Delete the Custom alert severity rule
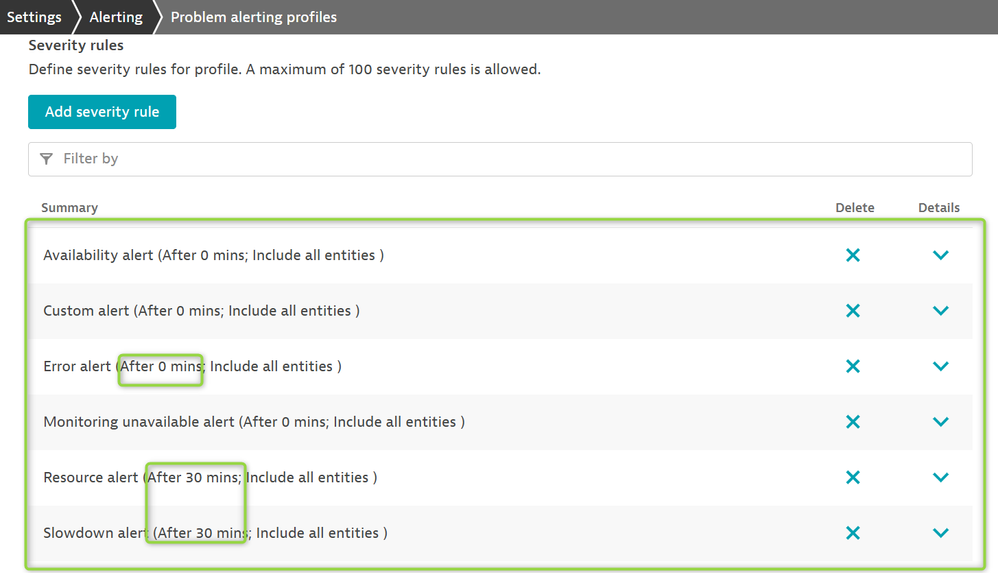Image resolution: width=998 pixels, height=573 pixels. [x=853, y=311]
